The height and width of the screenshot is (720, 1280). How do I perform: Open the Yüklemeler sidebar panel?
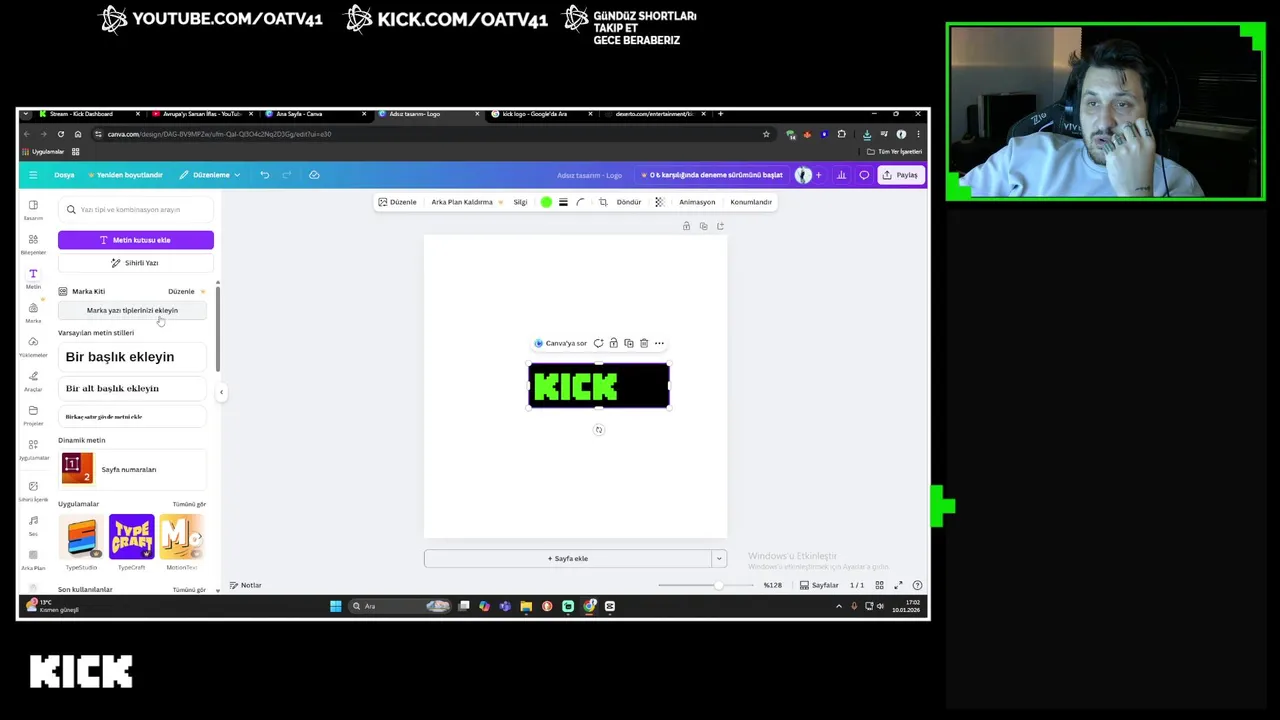33,347
